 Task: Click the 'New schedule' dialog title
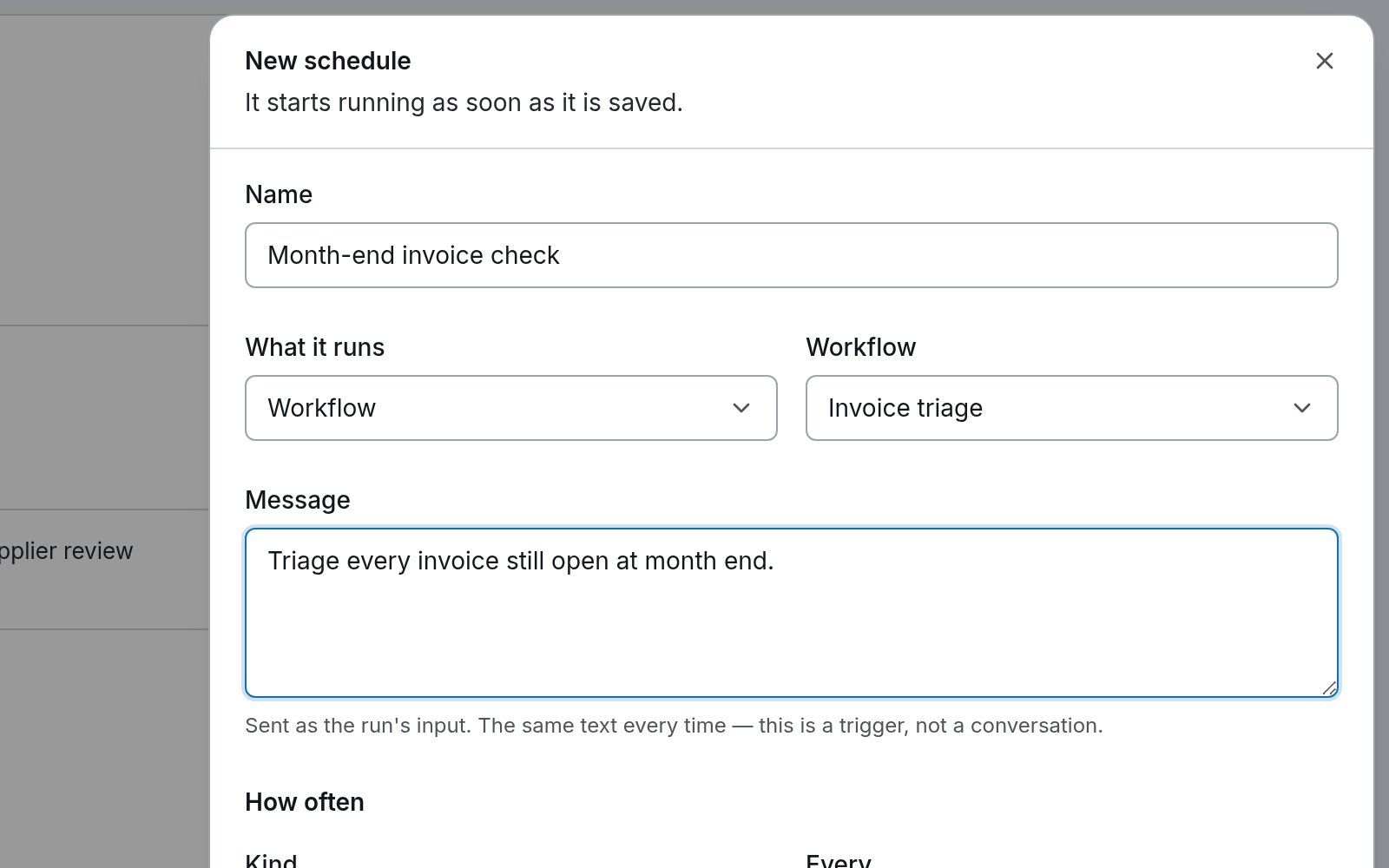328,61
